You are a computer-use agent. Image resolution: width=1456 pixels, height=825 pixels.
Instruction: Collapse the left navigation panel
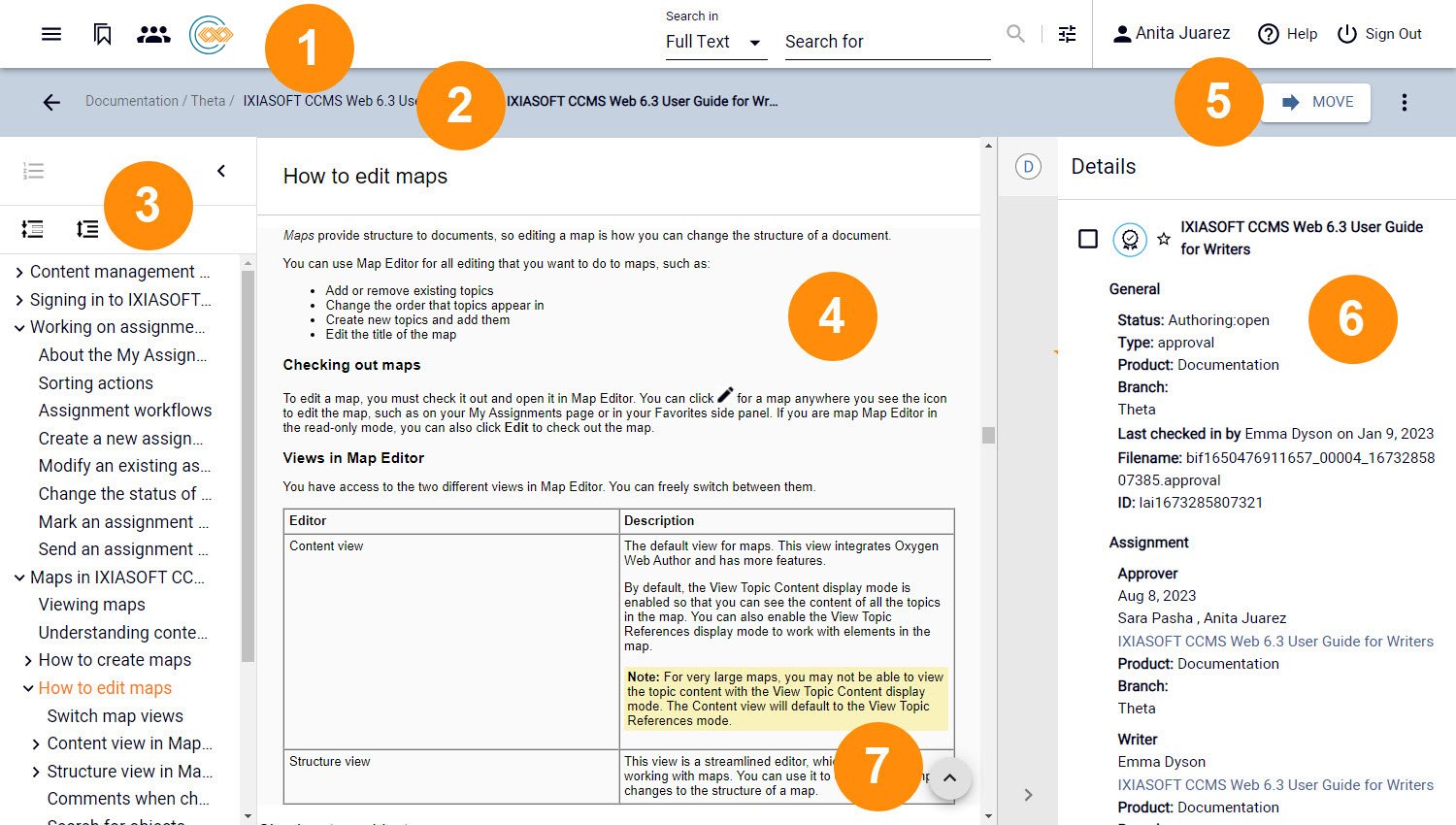tap(221, 171)
